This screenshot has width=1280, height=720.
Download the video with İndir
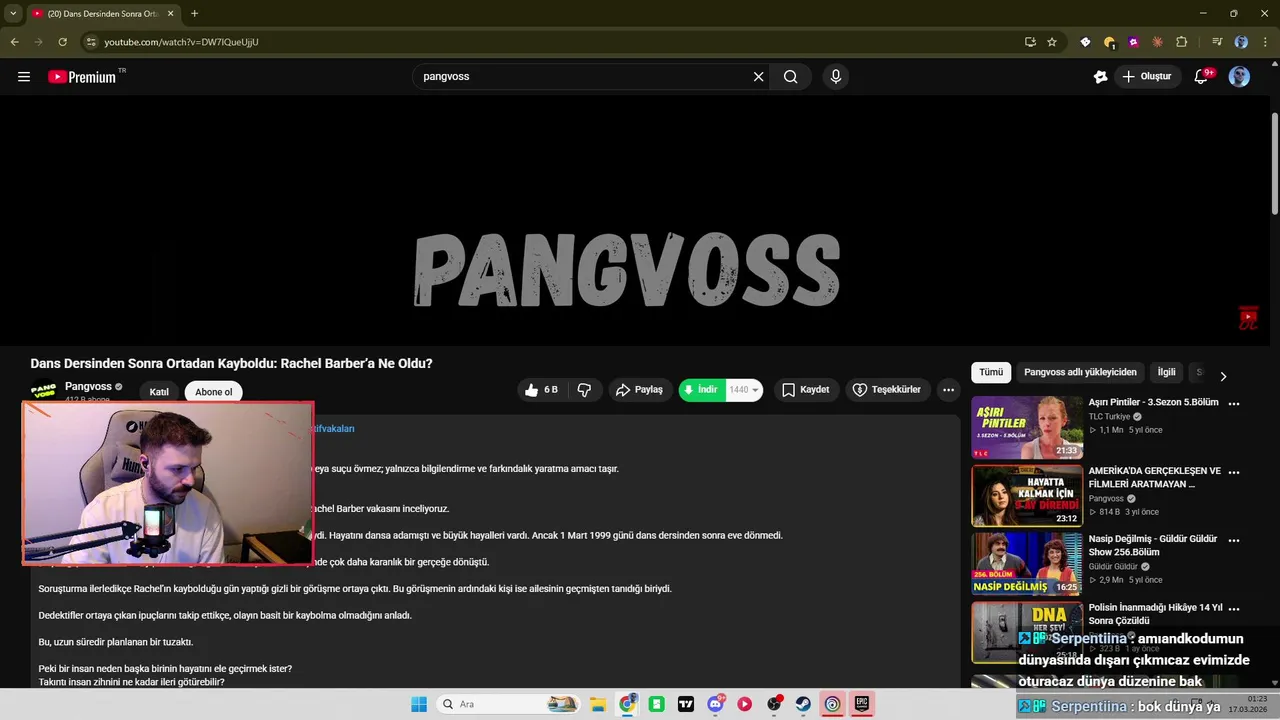tap(701, 390)
